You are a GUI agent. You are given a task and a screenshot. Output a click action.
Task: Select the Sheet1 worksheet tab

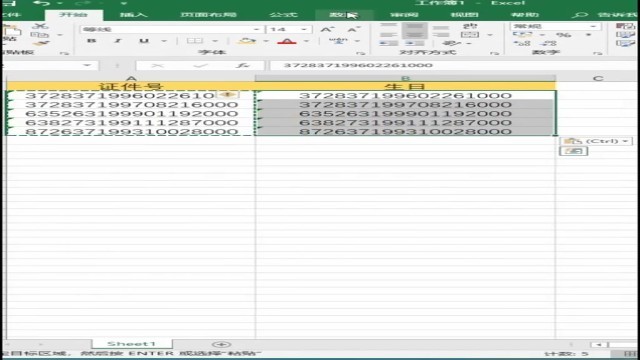pos(132,344)
